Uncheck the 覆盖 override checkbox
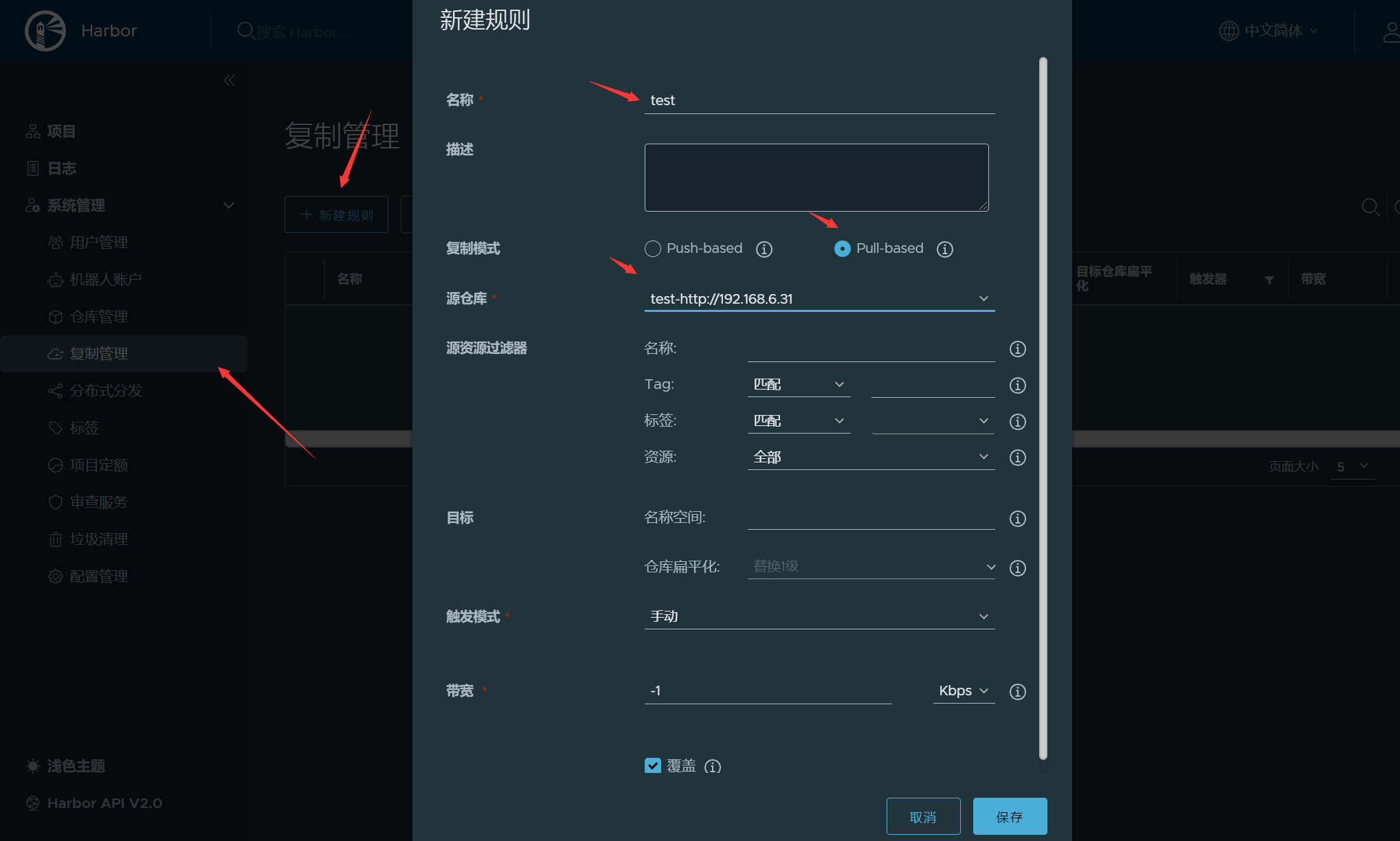This screenshot has height=841, width=1400. (653, 765)
